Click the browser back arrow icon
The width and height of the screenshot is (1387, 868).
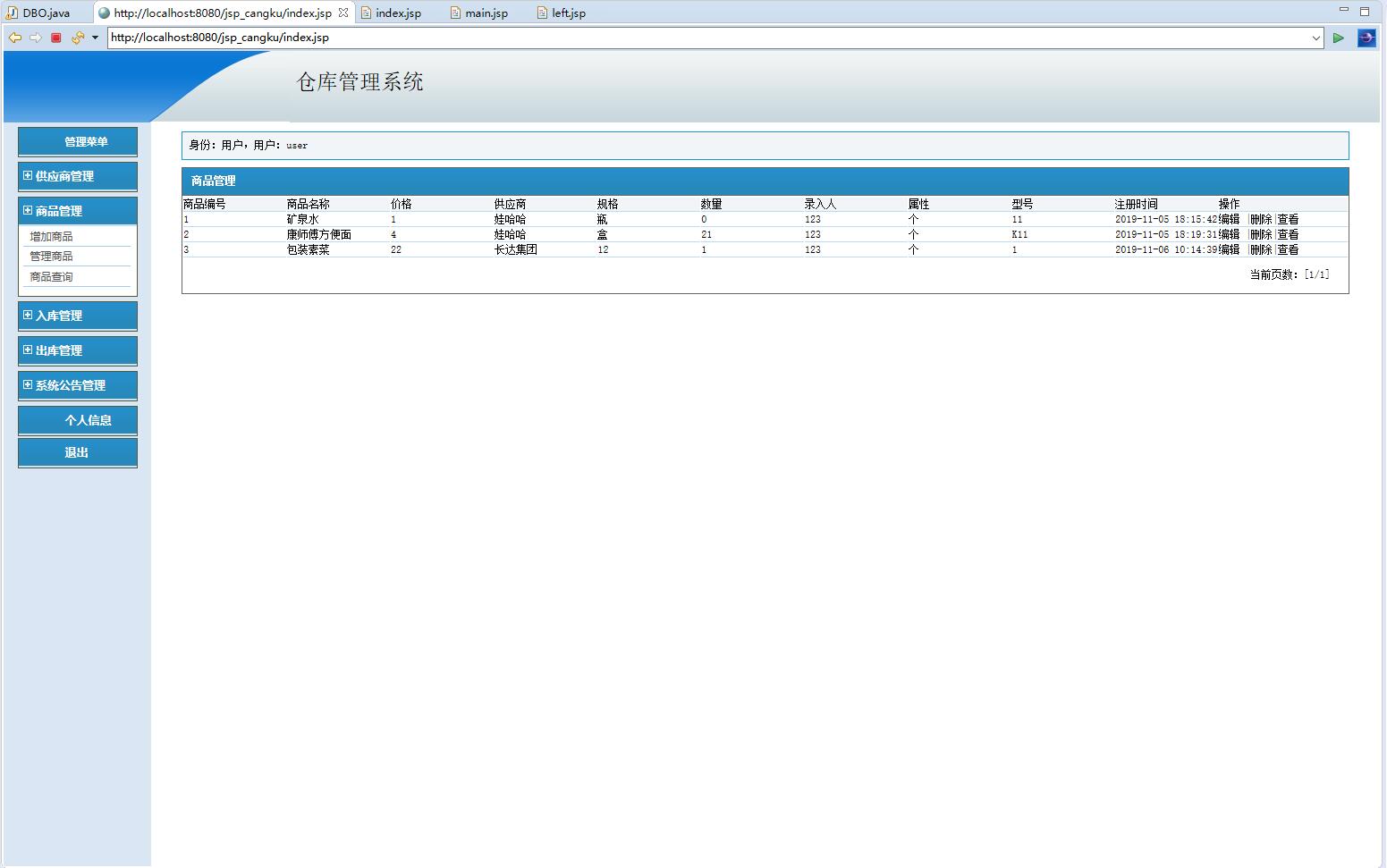[x=14, y=38]
